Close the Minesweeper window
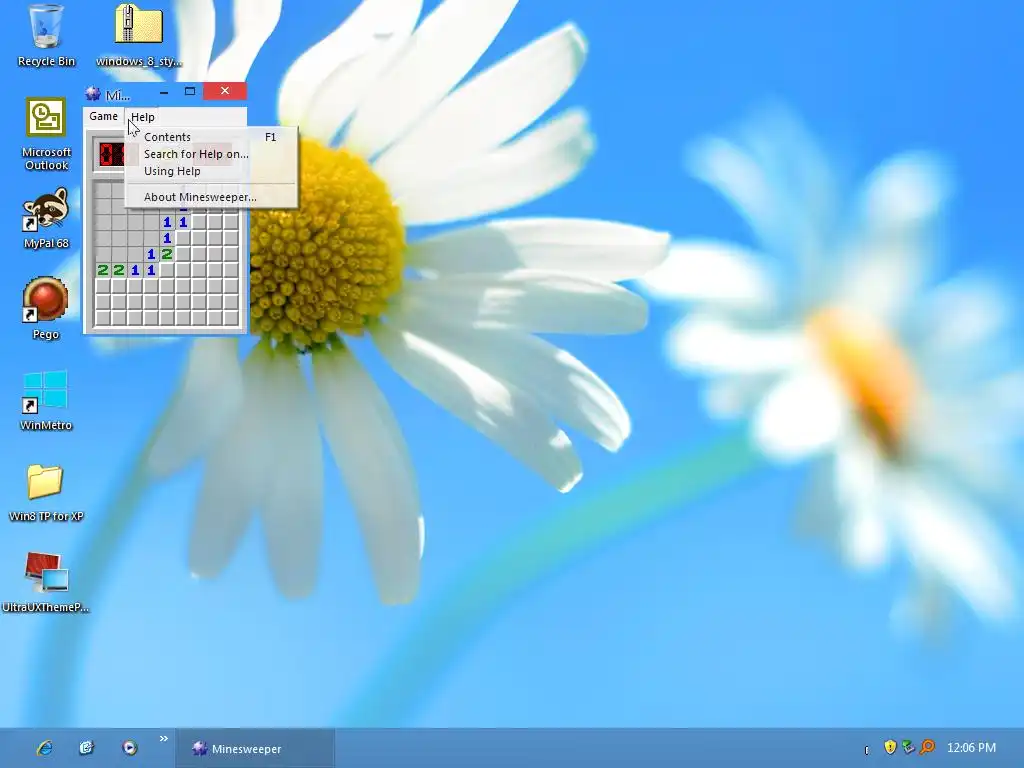Screen dimensions: 1024x768 coord(225,91)
